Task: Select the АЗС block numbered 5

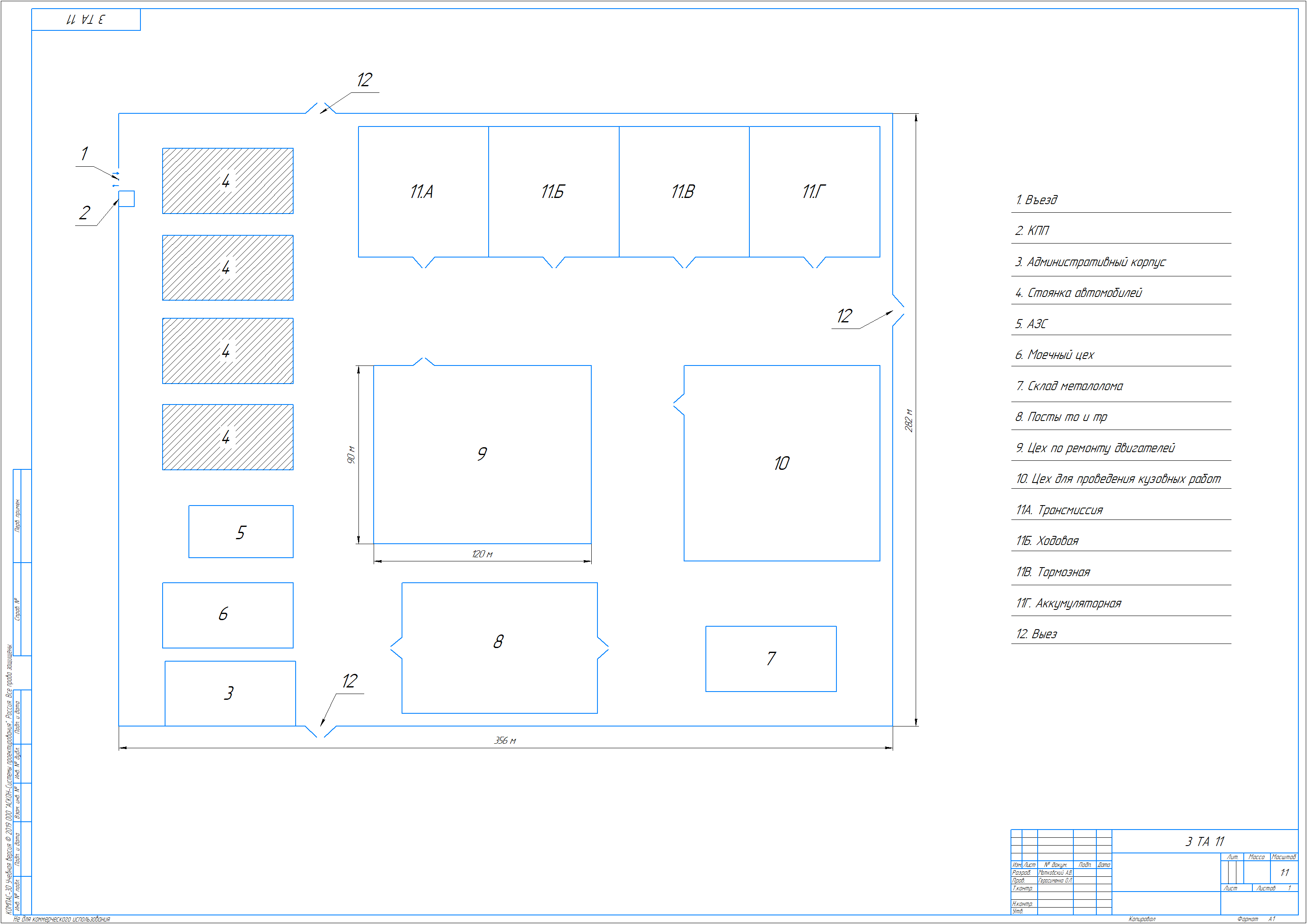Action: pos(241,532)
